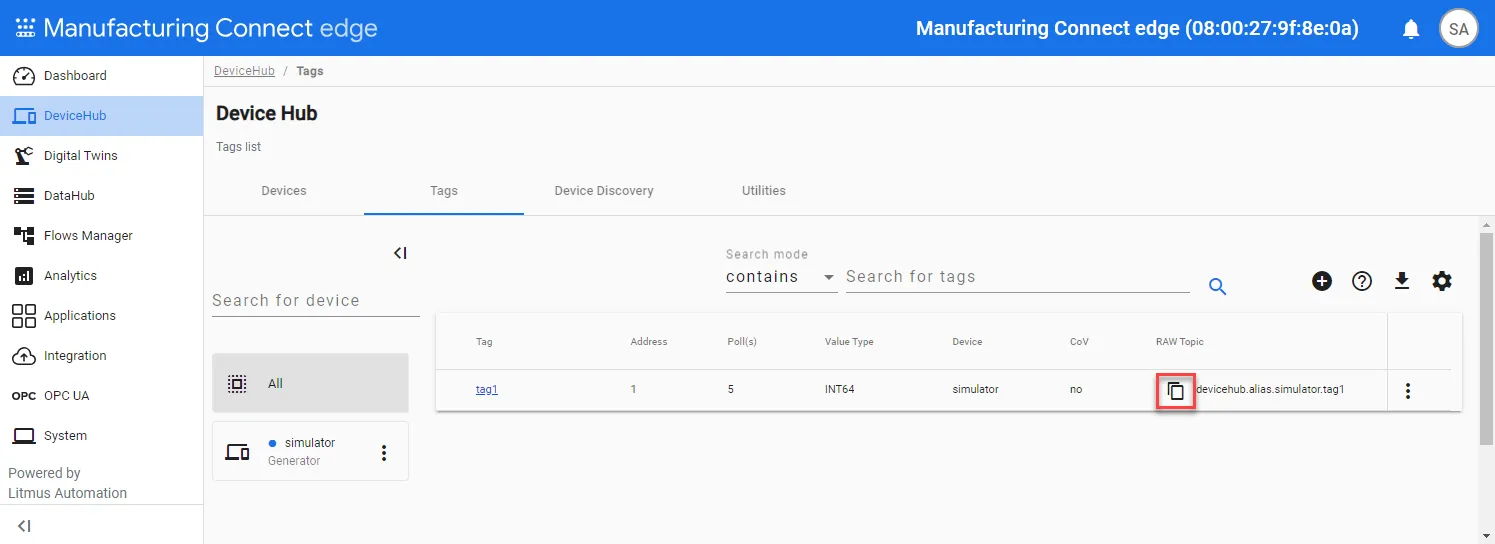Screen dimensions: 1495x544
Task: Switch to the Devices tab
Action: [x=284, y=191]
